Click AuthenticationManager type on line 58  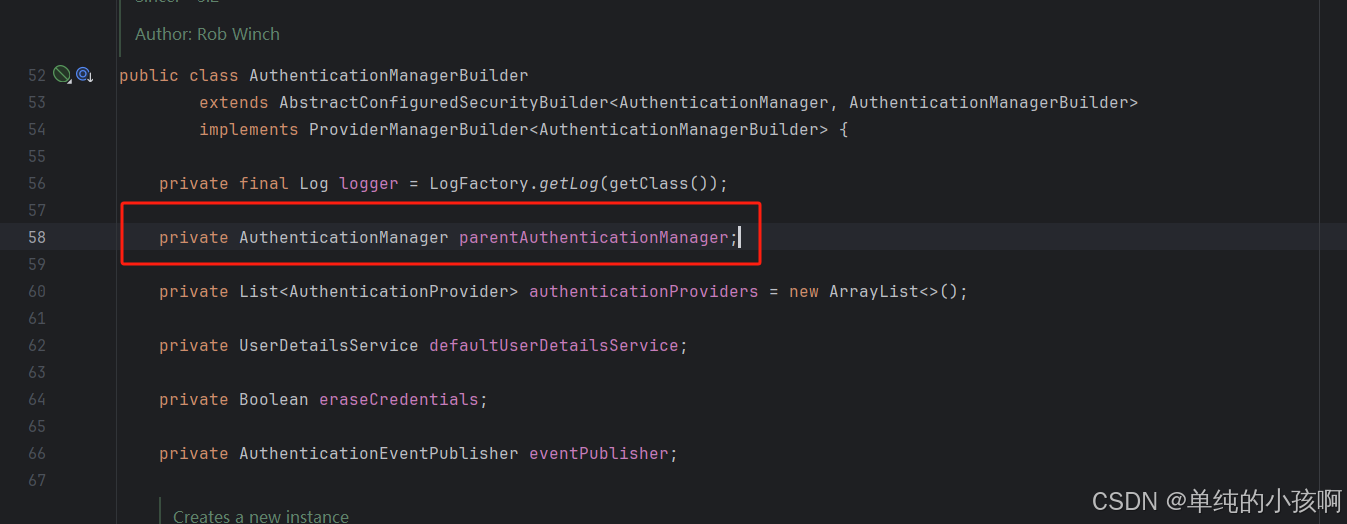(x=344, y=237)
